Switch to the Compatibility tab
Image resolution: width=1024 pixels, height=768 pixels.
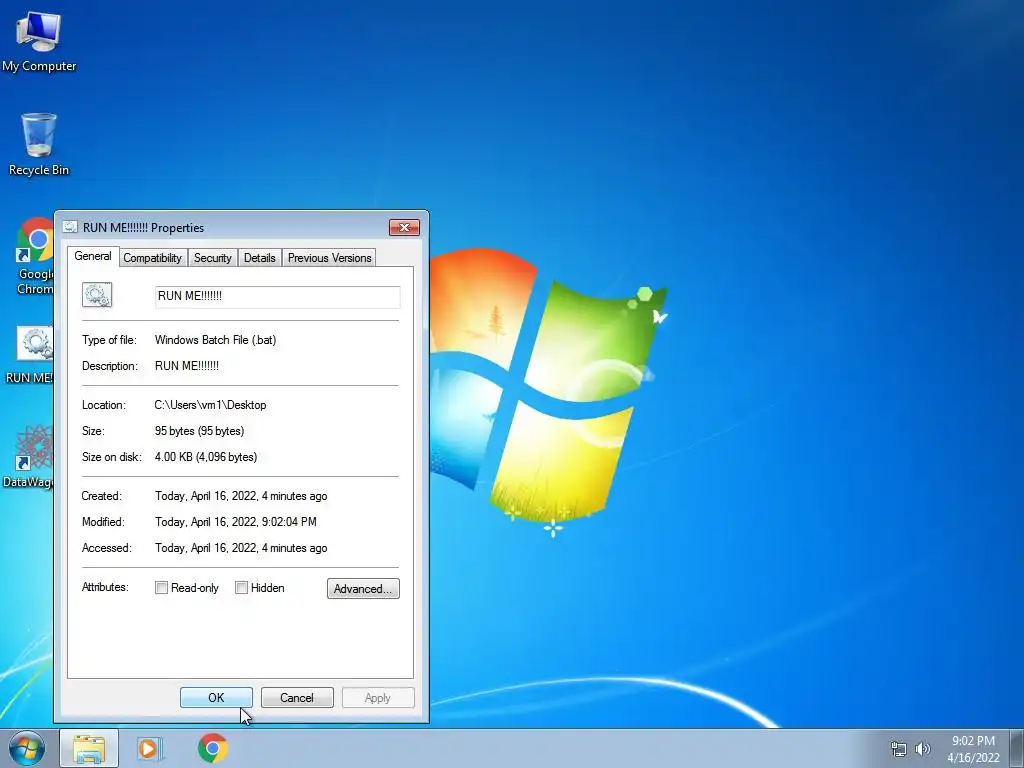[153, 258]
